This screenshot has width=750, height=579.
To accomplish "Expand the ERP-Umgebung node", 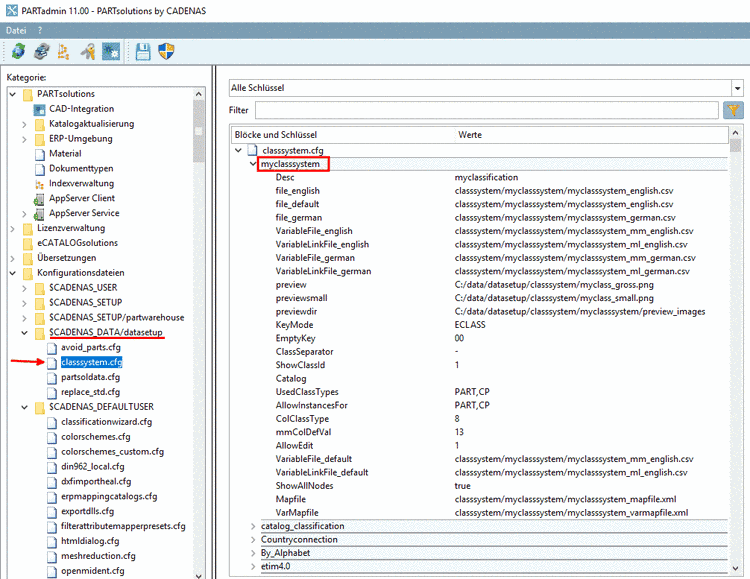I will 24,139.
